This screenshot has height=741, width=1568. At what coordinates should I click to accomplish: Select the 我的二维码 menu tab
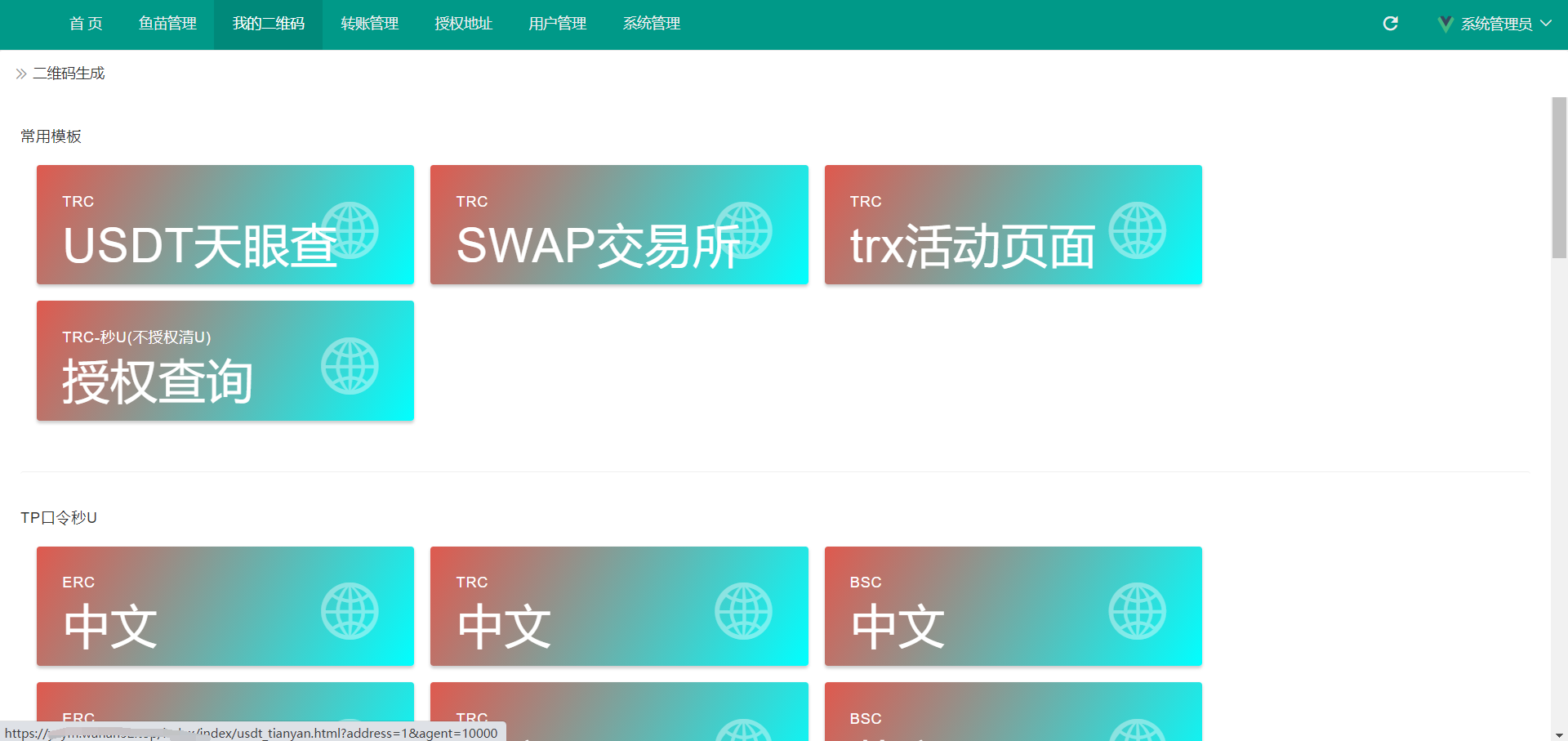click(269, 24)
